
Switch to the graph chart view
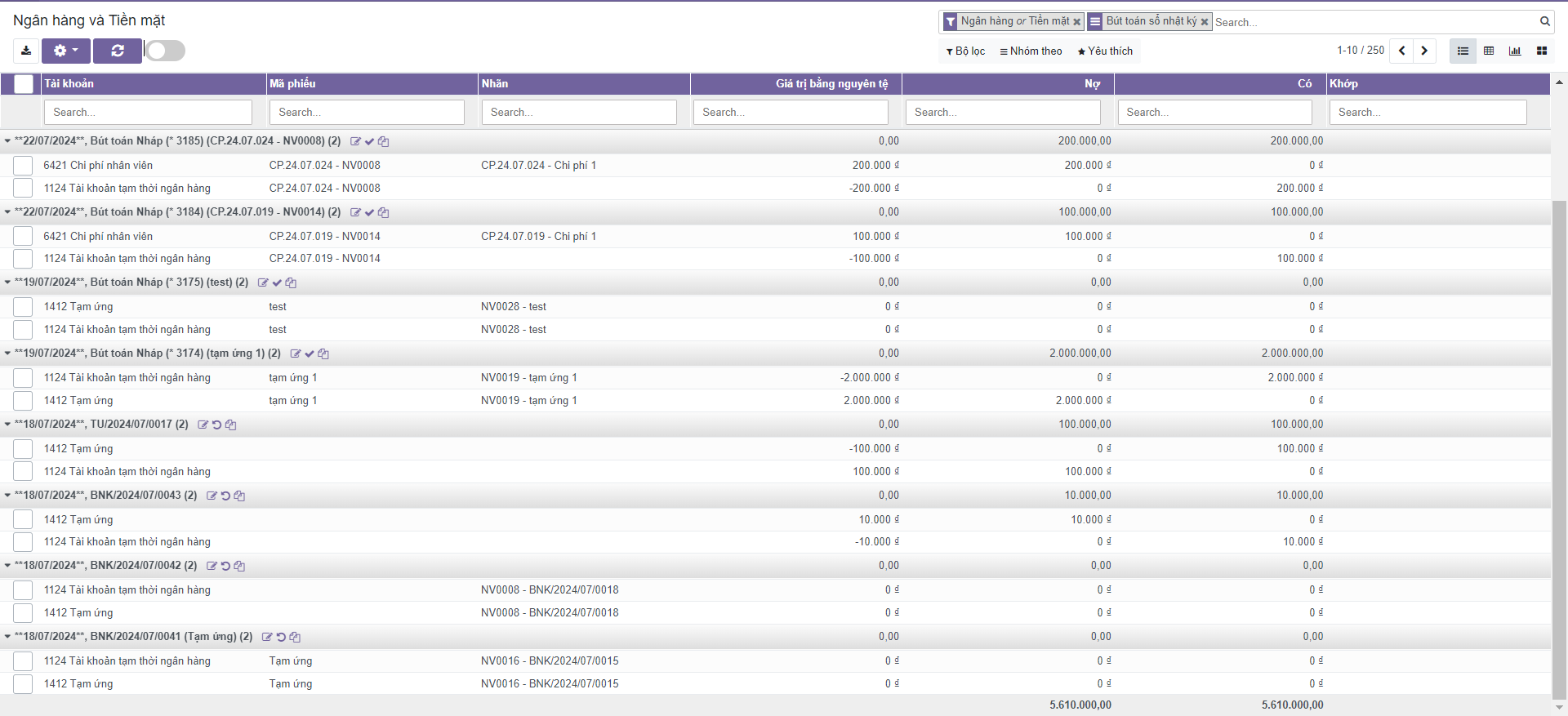point(1515,51)
